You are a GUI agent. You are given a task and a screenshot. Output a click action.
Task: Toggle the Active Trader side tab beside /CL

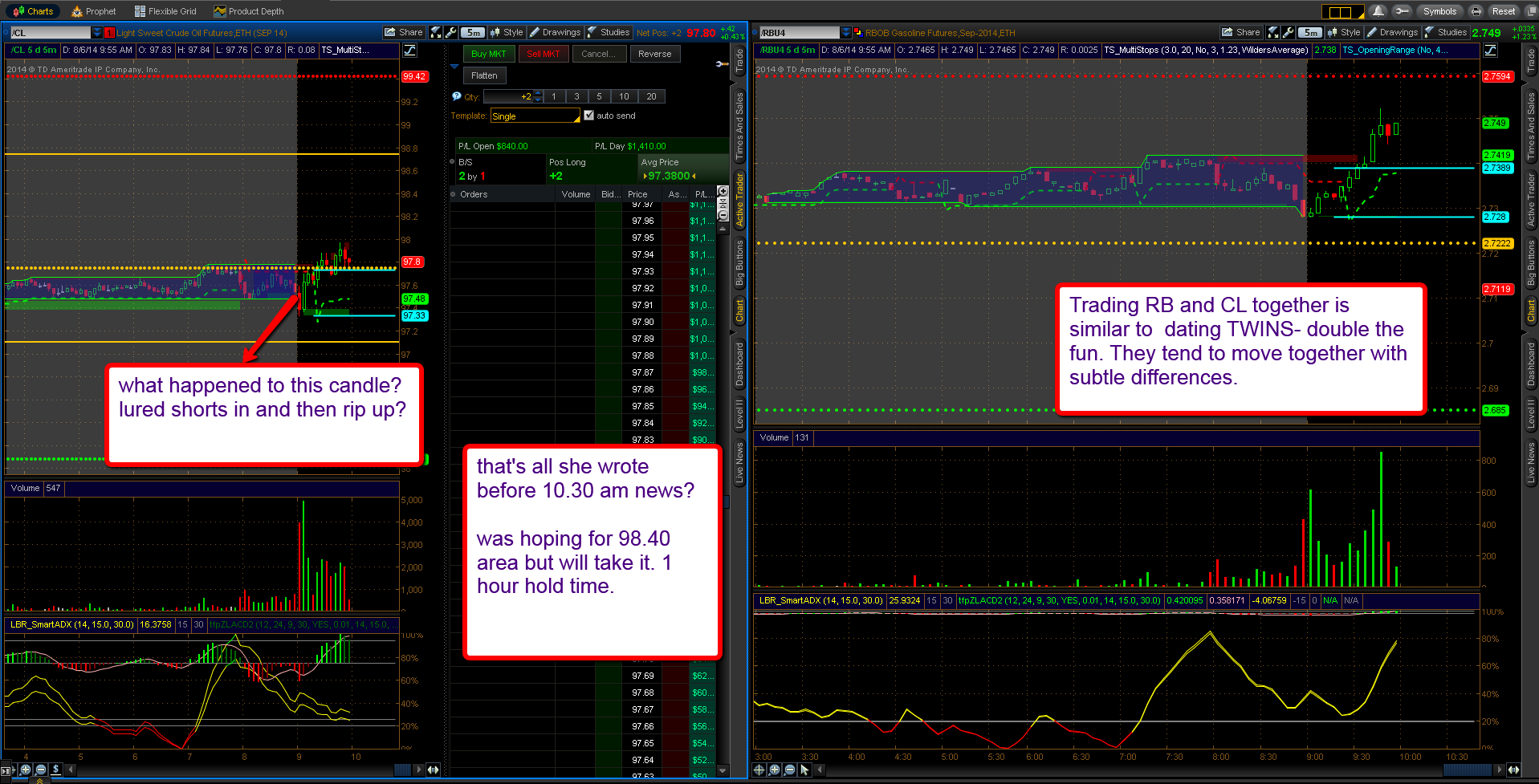click(x=739, y=199)
